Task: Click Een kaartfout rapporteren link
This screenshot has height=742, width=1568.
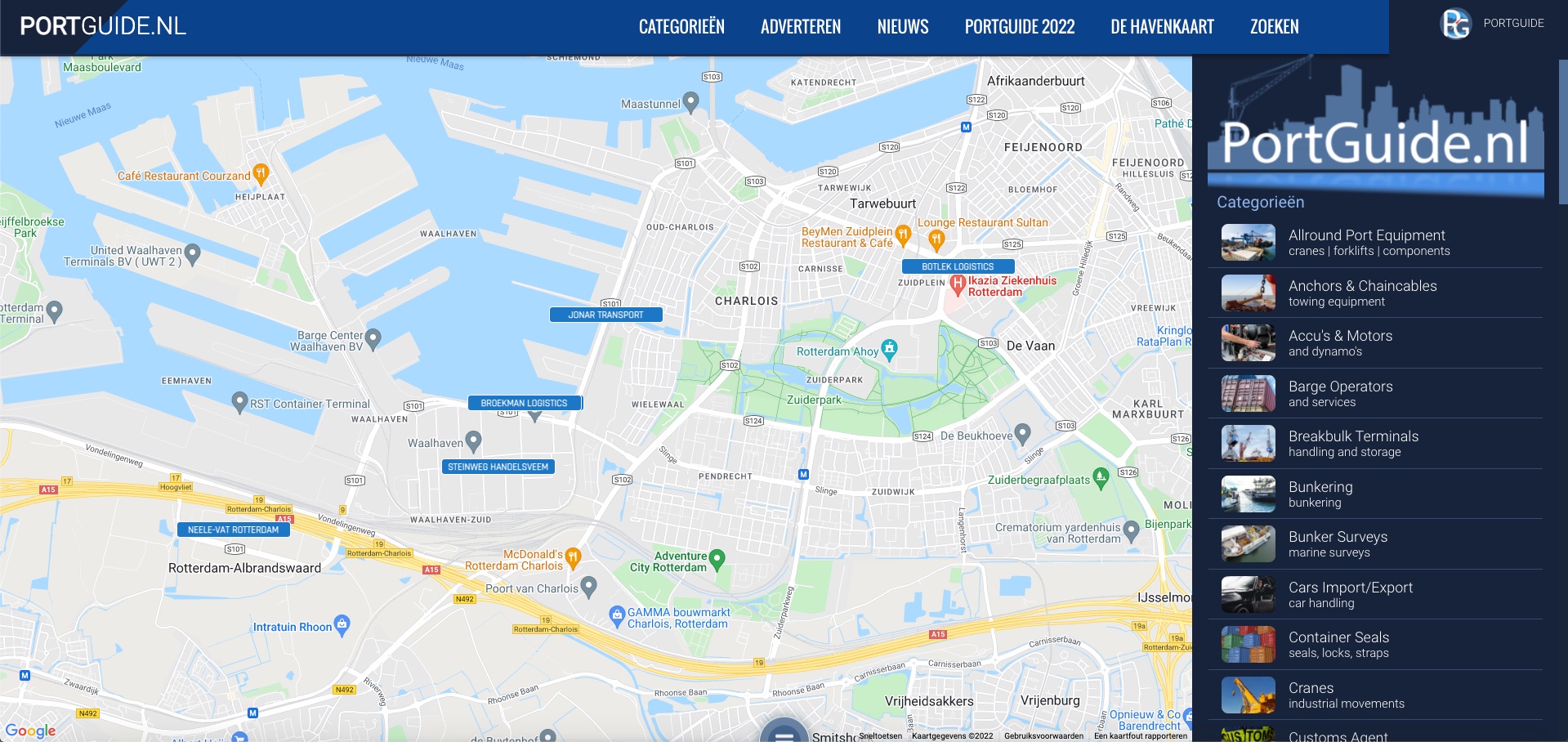Action: pos(1141,735)
